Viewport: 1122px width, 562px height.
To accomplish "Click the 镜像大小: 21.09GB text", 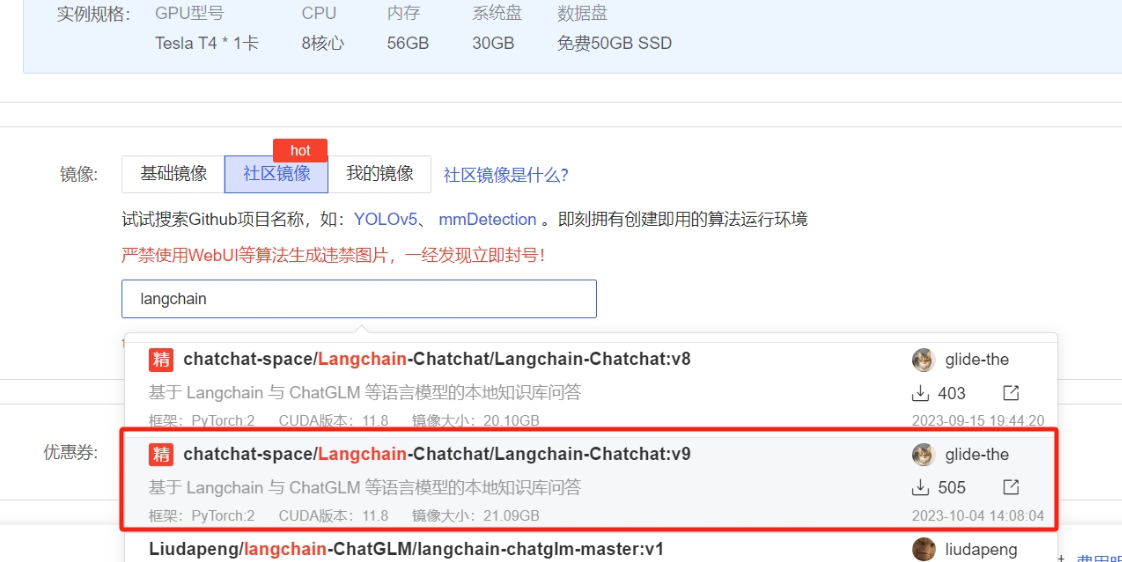I will point(476,515).
